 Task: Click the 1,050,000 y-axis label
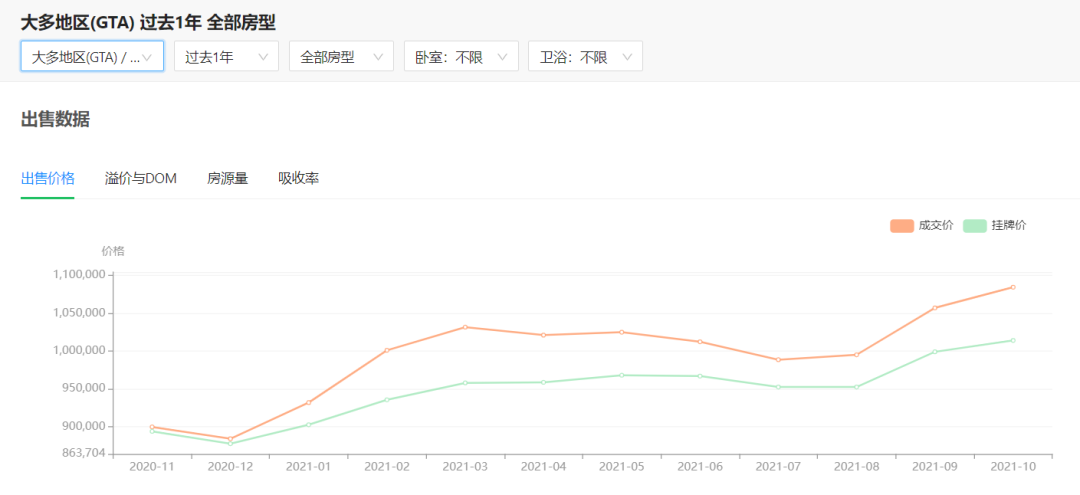click(78, 313)
